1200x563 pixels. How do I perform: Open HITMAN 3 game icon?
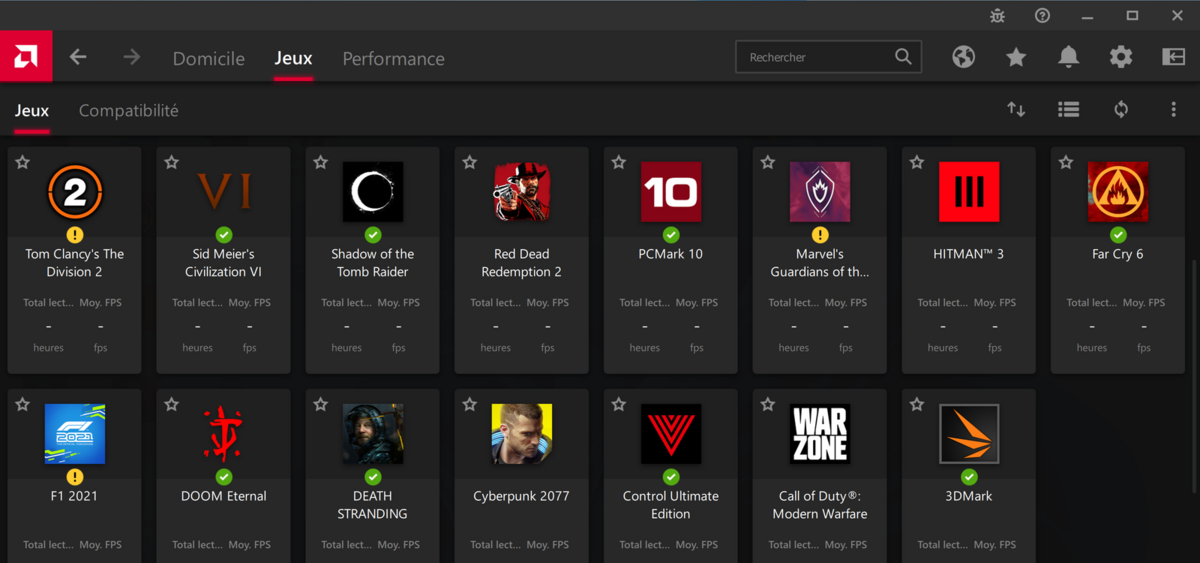pos(969,192)
